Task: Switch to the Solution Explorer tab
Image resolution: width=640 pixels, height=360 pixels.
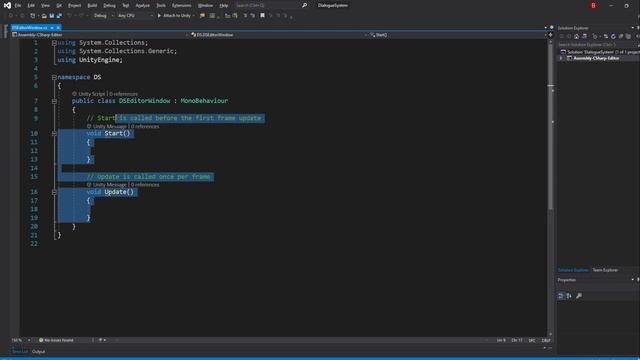Action: click(x=573, y=270)
